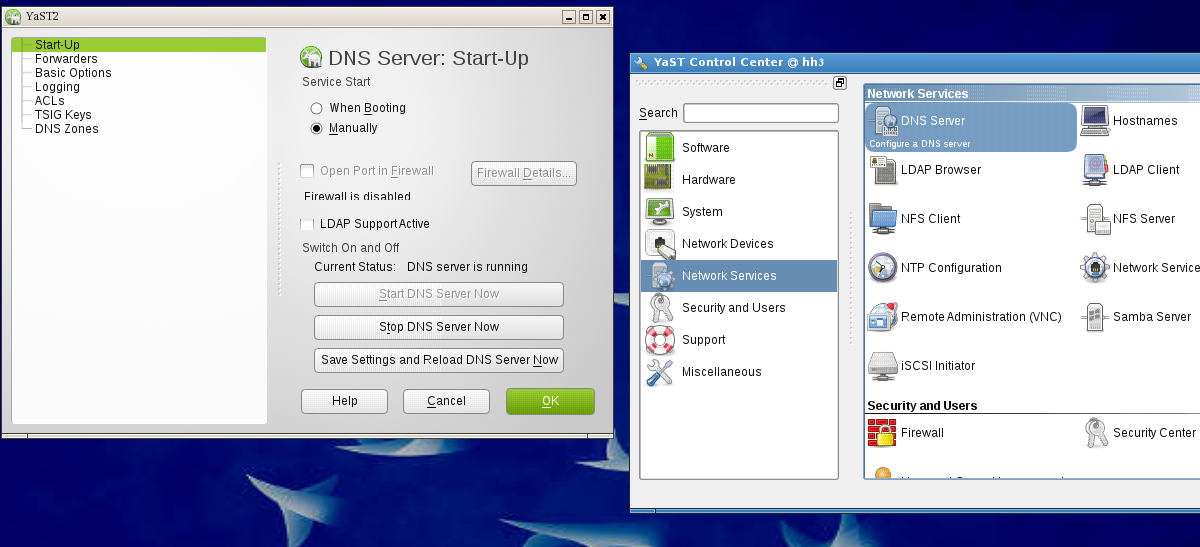
Task: Open NFS Client icon
Action: (x=884, y=219)
